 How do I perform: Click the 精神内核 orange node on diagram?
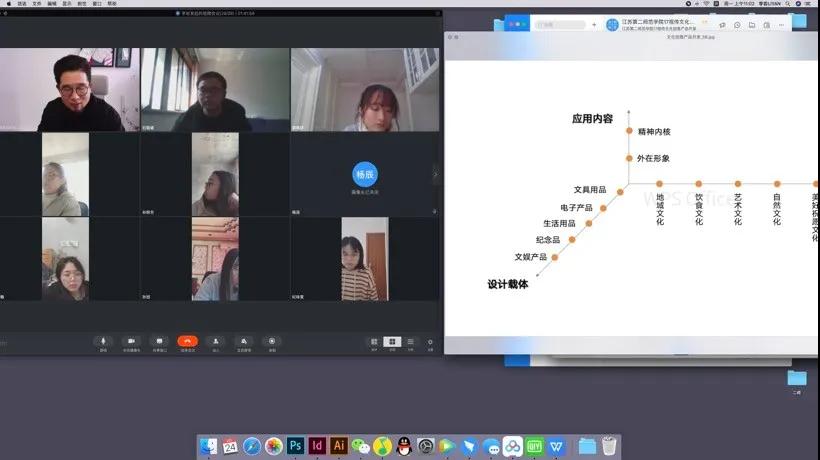coord(629,131)
